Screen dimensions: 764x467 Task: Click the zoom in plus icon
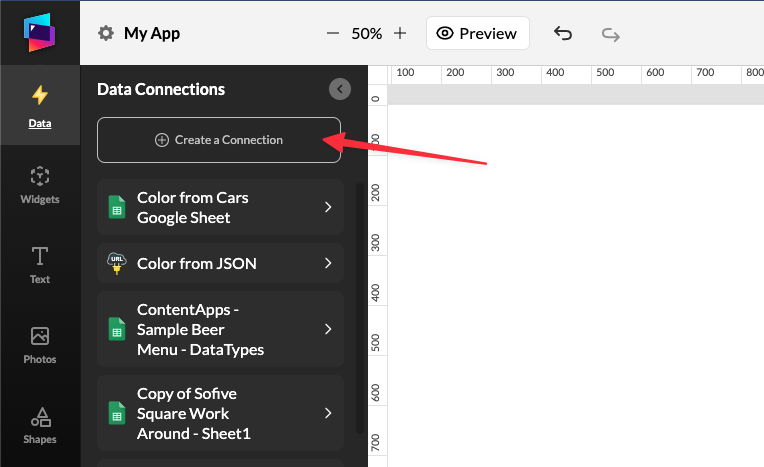(400, 33)
